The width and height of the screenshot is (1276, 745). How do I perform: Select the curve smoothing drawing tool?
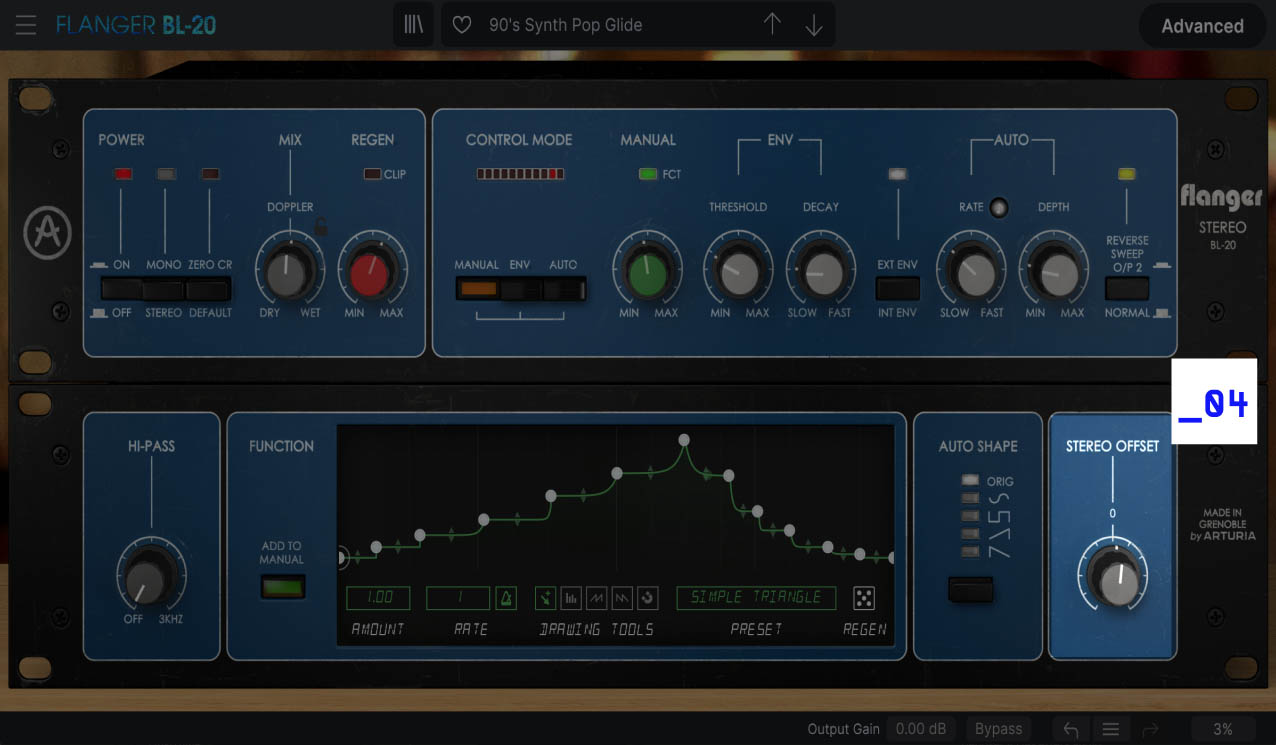(648, 597)
